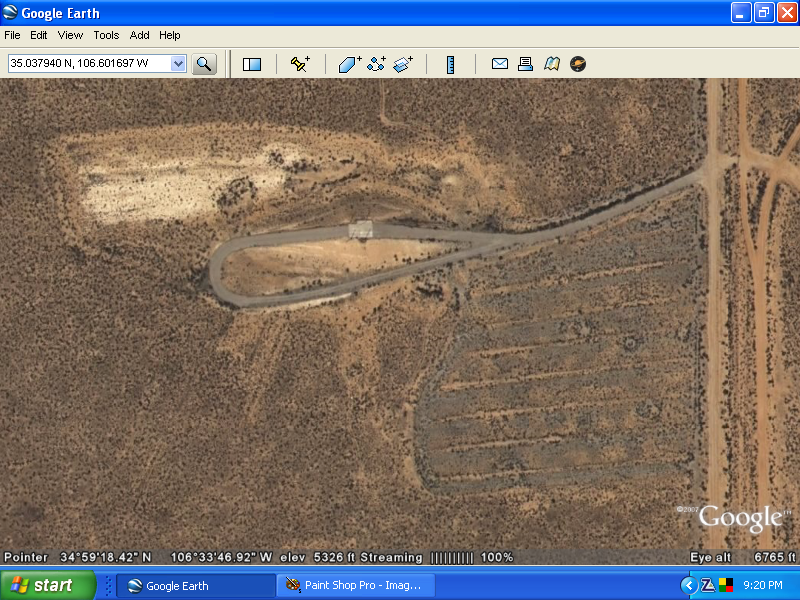Switch to Google Earth taskbar button
The width and height of the screenshot is (800, 600).
tap(196, 586)
